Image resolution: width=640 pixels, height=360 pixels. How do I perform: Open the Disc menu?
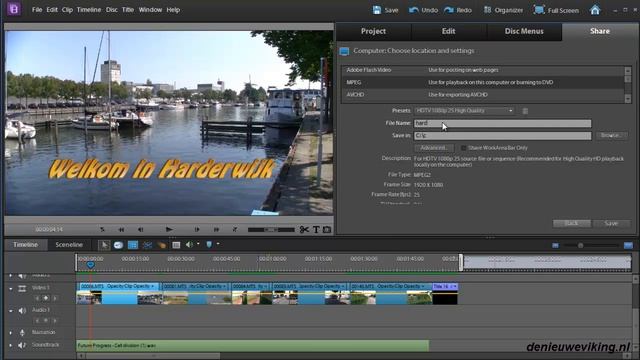[x=111, y=10]
